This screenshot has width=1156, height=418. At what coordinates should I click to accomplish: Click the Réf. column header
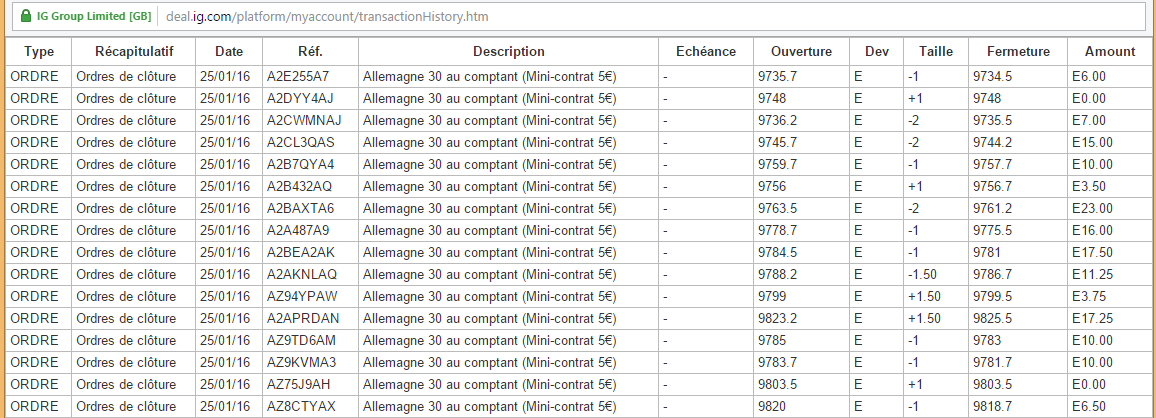click(310, 52)
